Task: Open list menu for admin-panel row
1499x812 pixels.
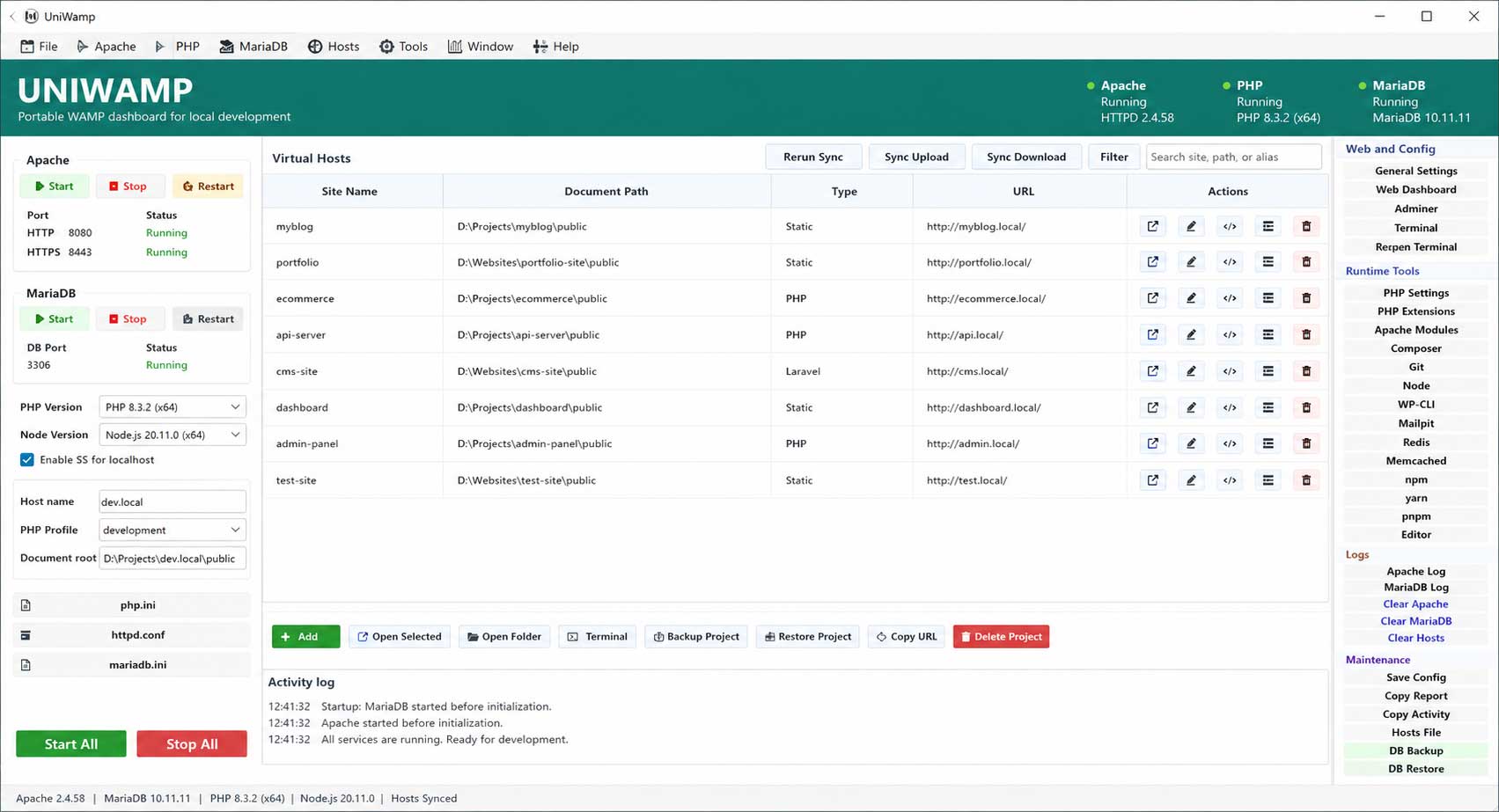Action: (1268, 443)
